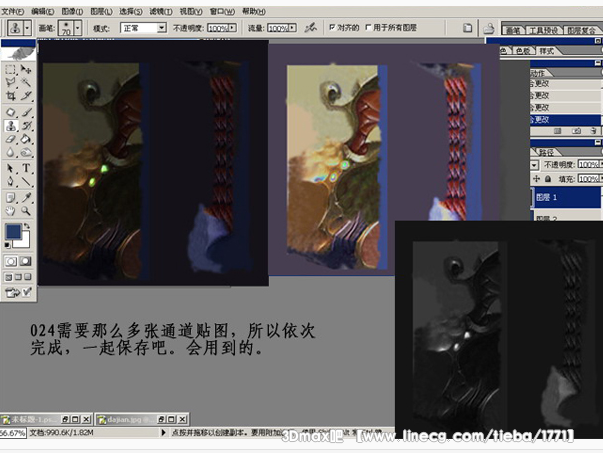The width and height of the screenshot is (603, 453).
Task: Open the 滤镜 (Filter) menu
Action: [161, 12]
